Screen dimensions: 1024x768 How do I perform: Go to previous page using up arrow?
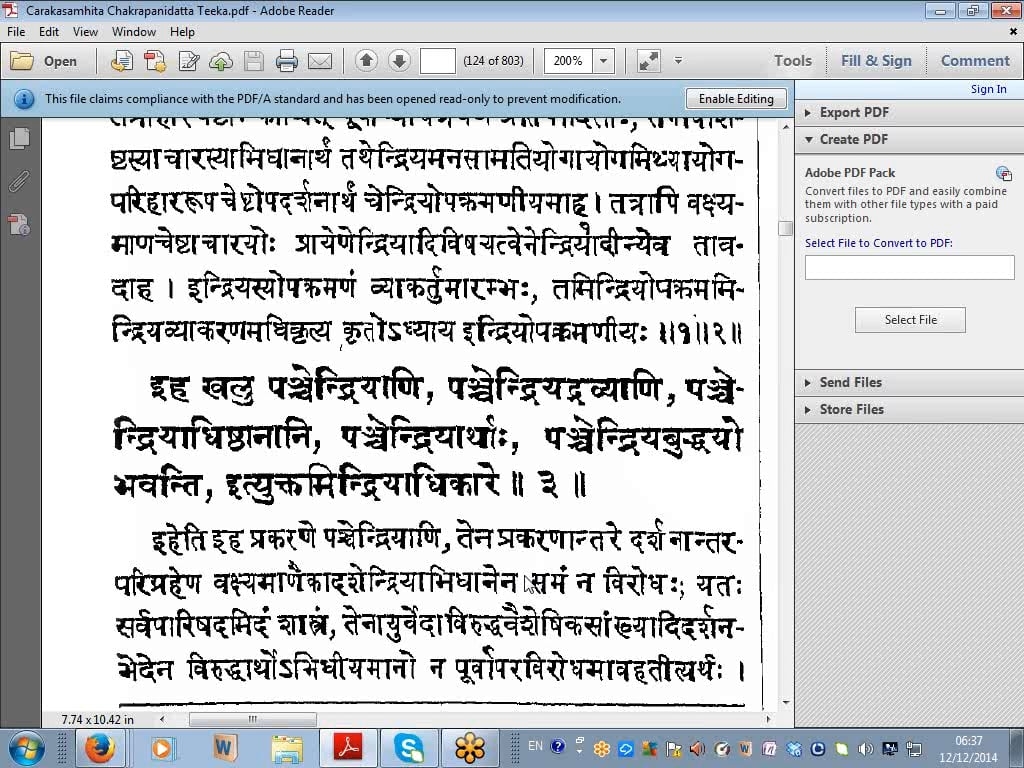click(366, 61)
